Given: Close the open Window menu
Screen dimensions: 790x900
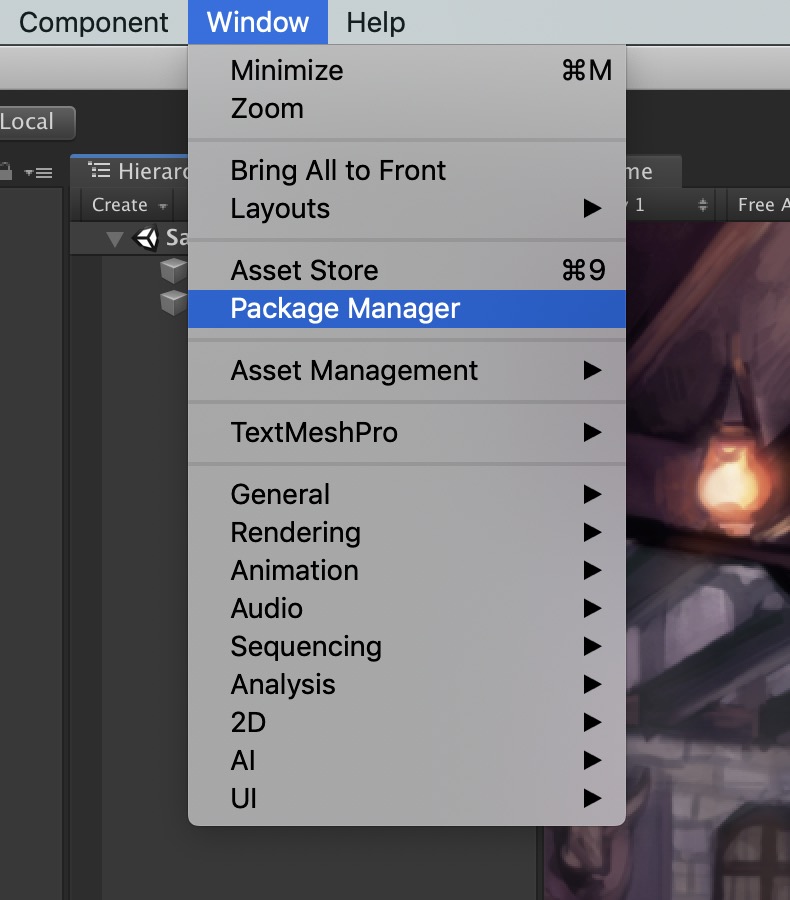Looking at the screenshot, I should point(258,22).
